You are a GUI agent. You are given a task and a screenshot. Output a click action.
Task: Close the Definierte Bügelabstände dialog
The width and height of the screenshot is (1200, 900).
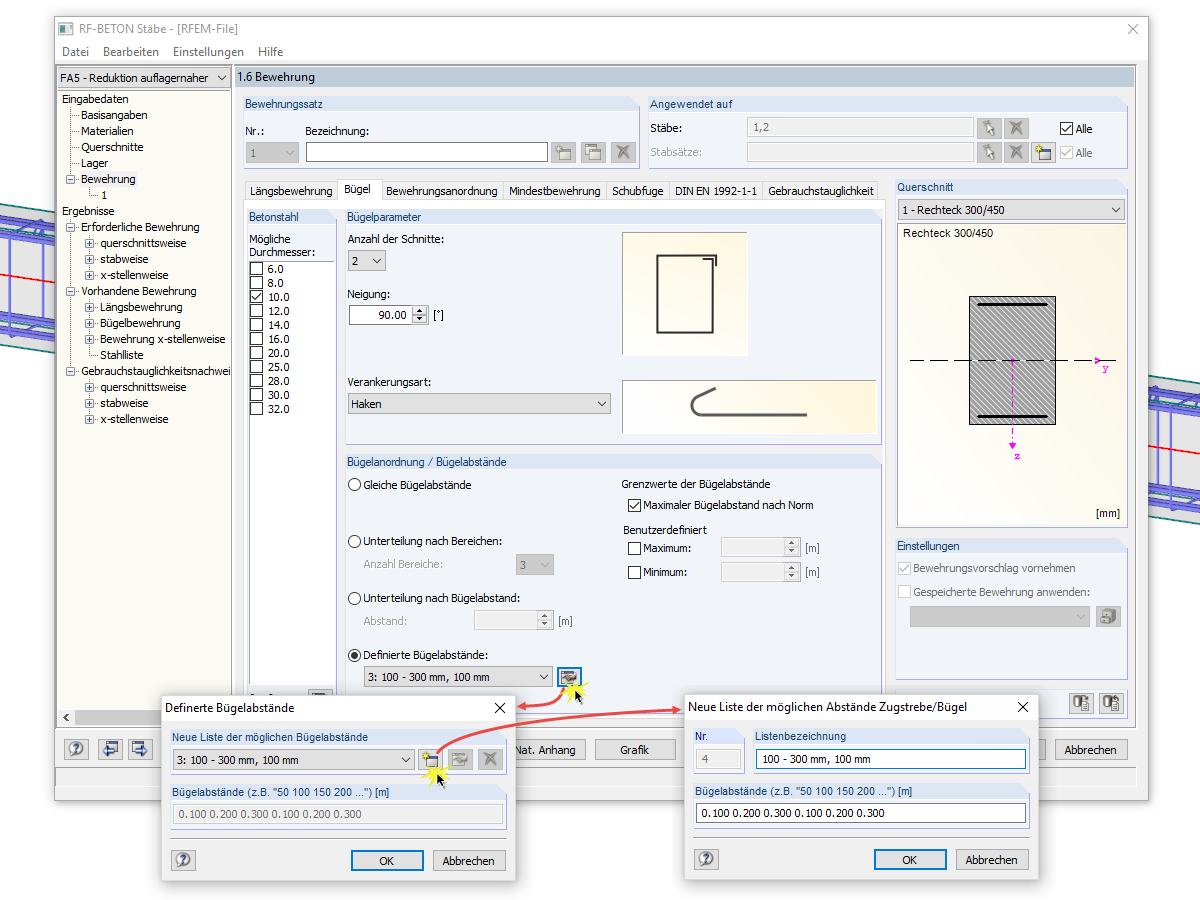(499, 707)
